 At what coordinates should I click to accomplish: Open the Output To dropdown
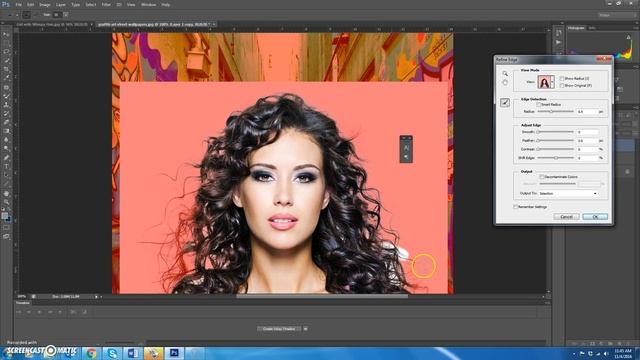[569, 193]
